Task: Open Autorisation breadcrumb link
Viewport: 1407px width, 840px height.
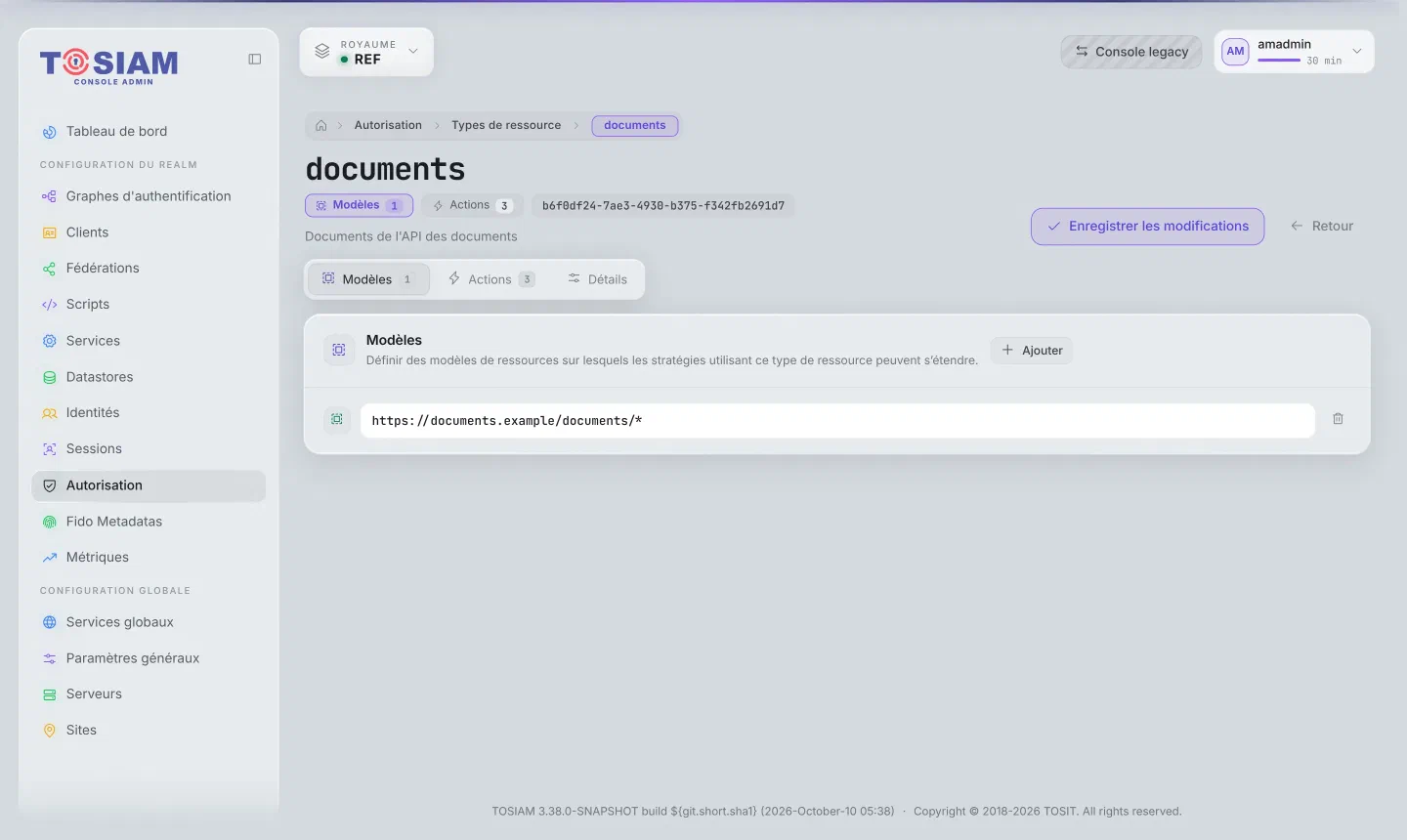Action: pos(388,125)
